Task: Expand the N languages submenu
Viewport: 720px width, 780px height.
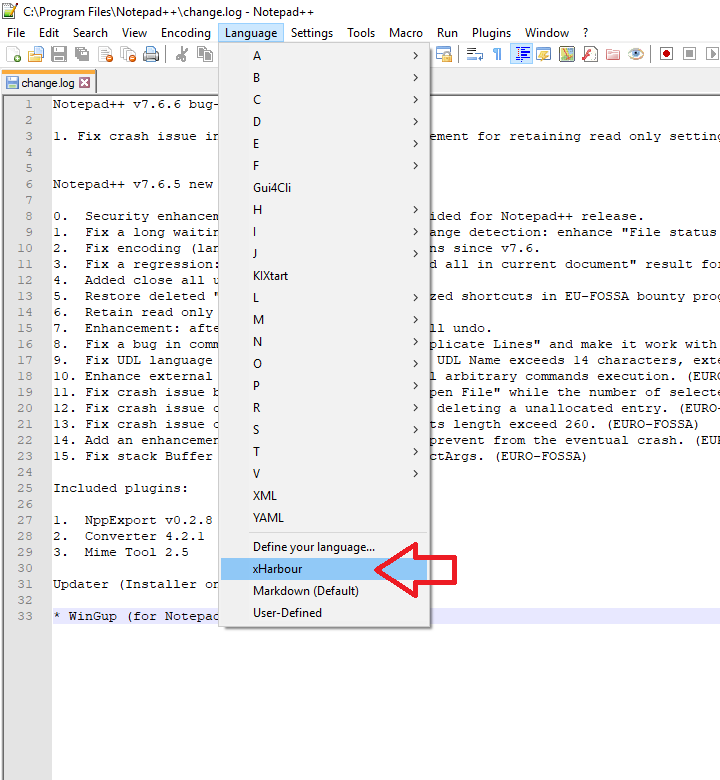Action: point(324,342)
